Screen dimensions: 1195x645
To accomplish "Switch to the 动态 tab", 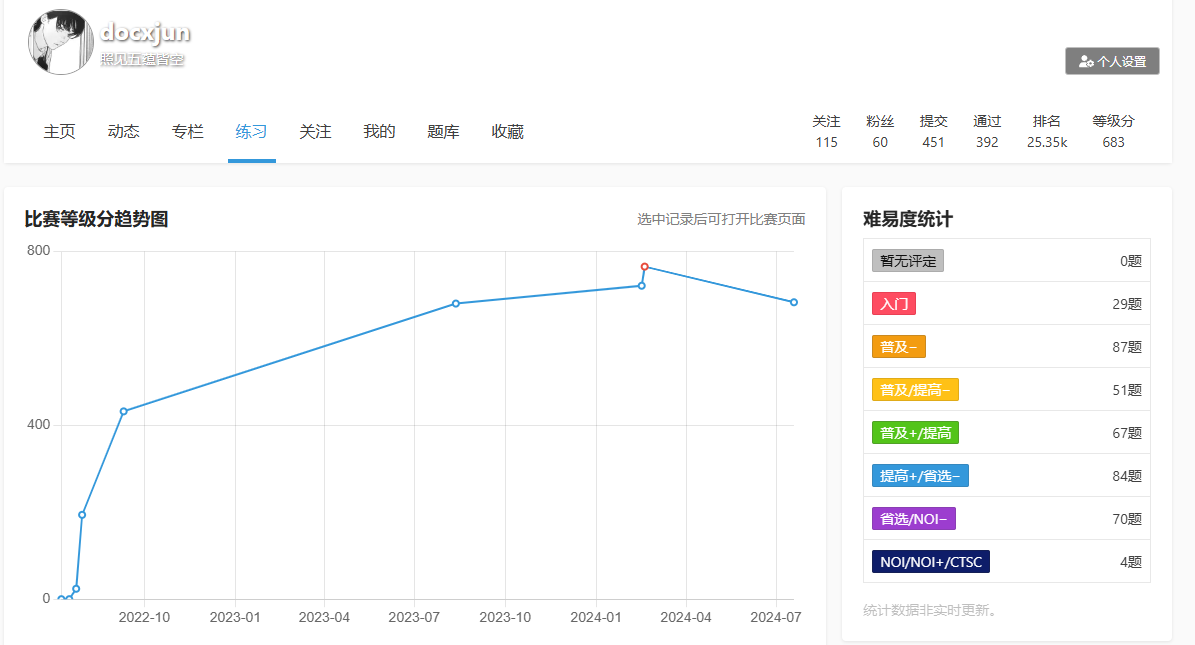I will pyautogui.click(x=123, y=132).
